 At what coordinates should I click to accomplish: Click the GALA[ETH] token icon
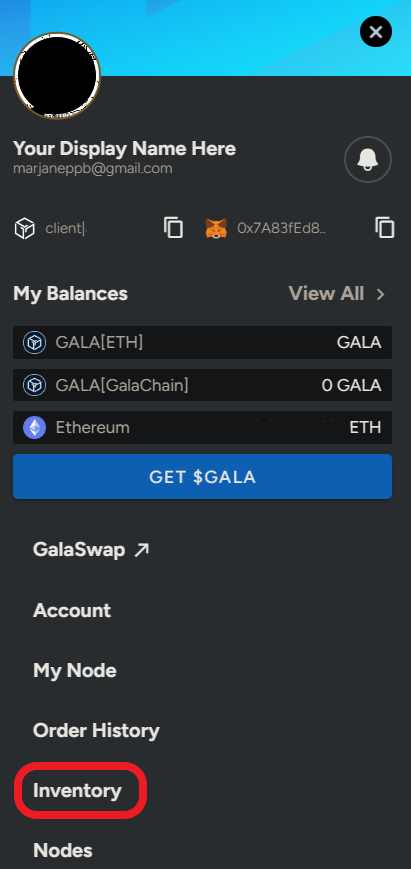click(34, 343)
